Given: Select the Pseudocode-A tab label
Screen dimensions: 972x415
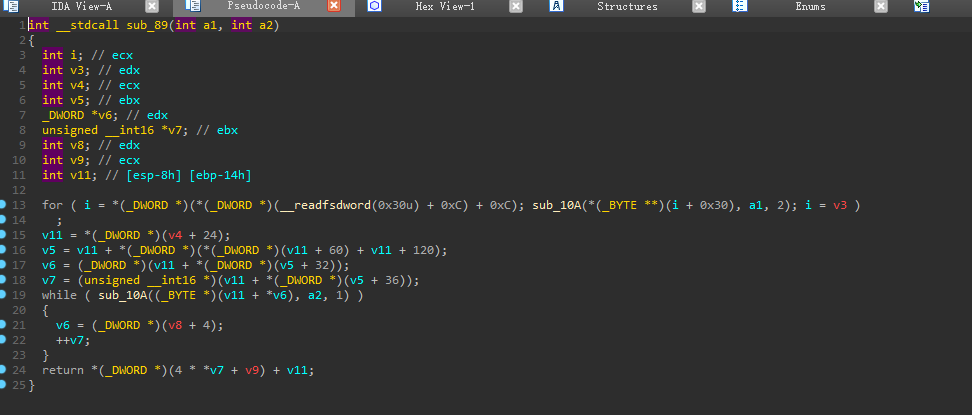Looking at the screenshot, I should pos(263,6).
